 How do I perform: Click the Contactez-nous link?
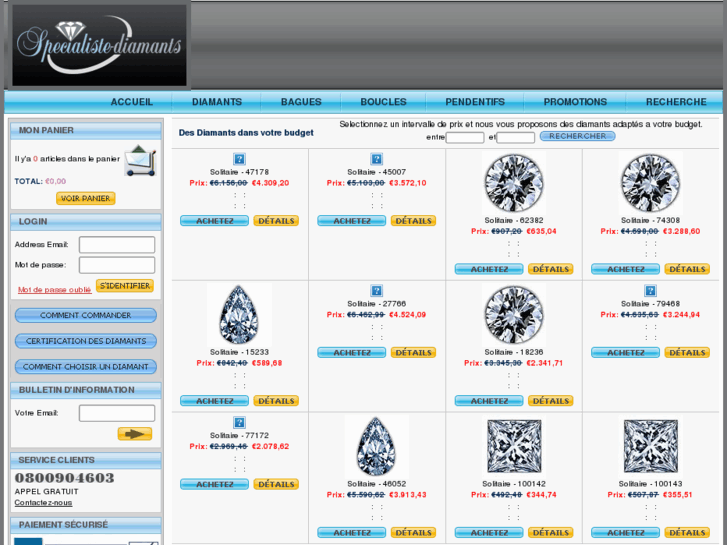pos(43,503)
